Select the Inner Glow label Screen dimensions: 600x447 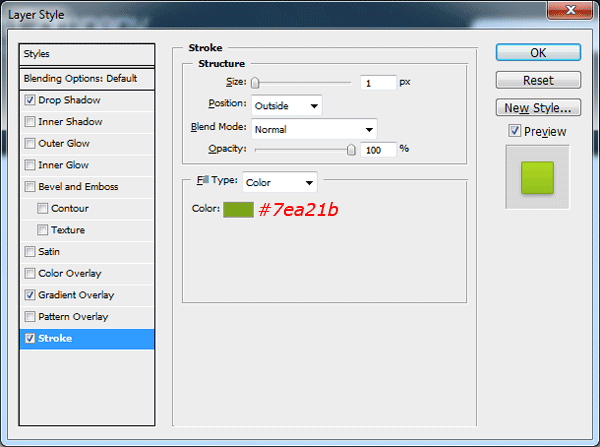pos(64,165)
